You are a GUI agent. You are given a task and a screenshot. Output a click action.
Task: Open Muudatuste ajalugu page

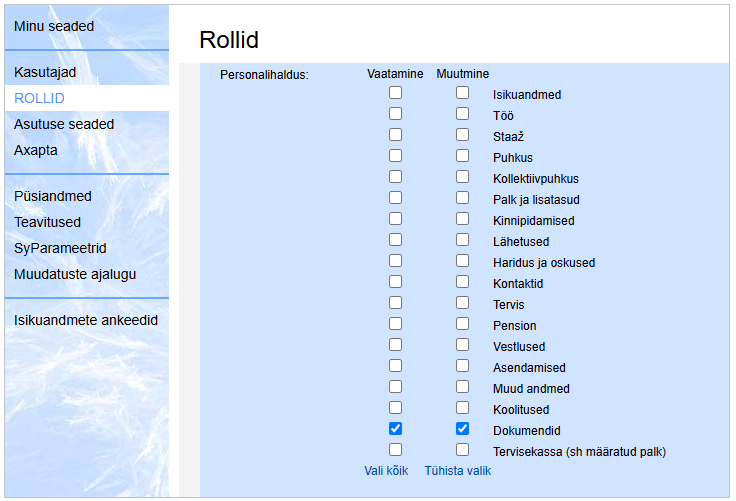point(75,274)
